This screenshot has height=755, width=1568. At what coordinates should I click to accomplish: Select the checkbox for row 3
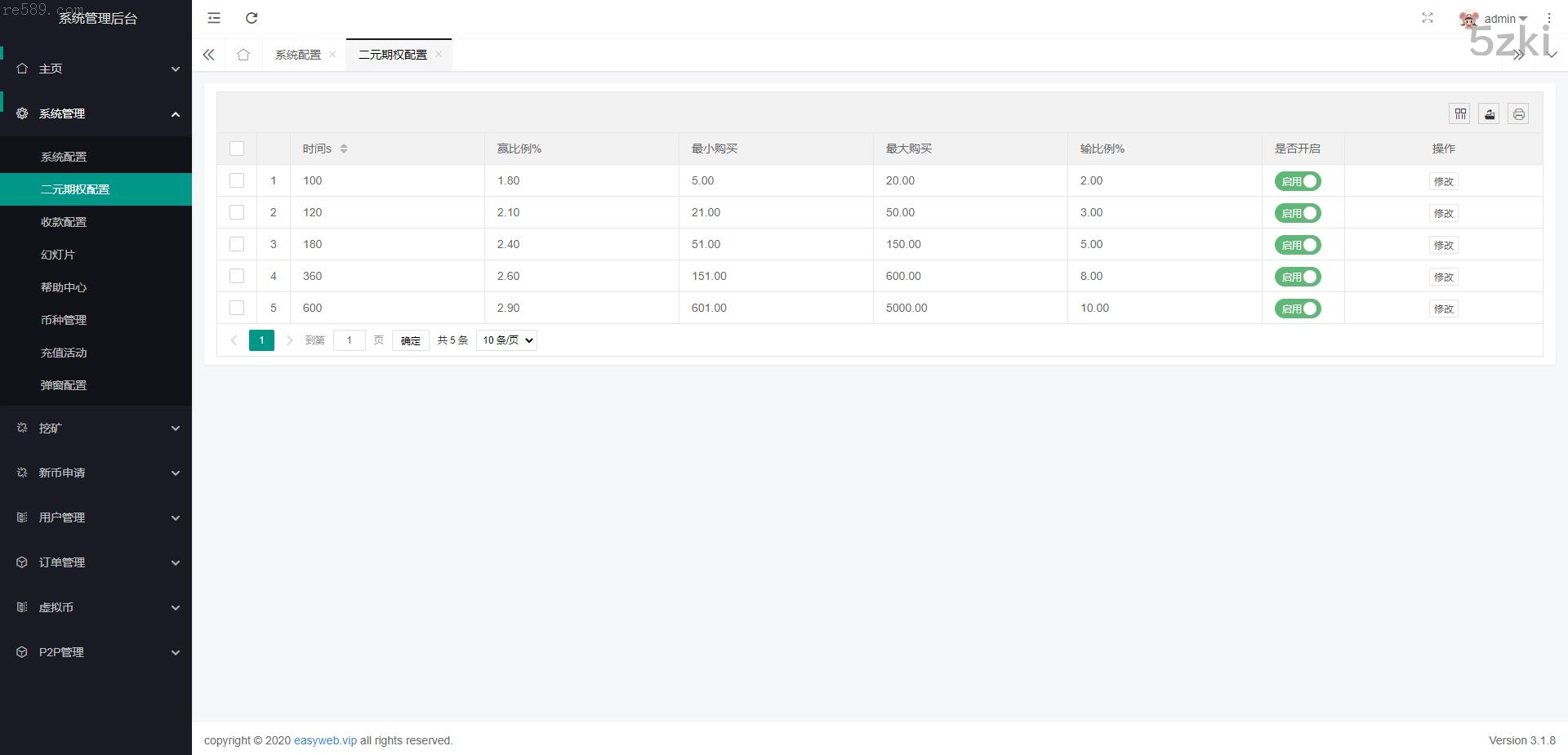click(237, 244)
